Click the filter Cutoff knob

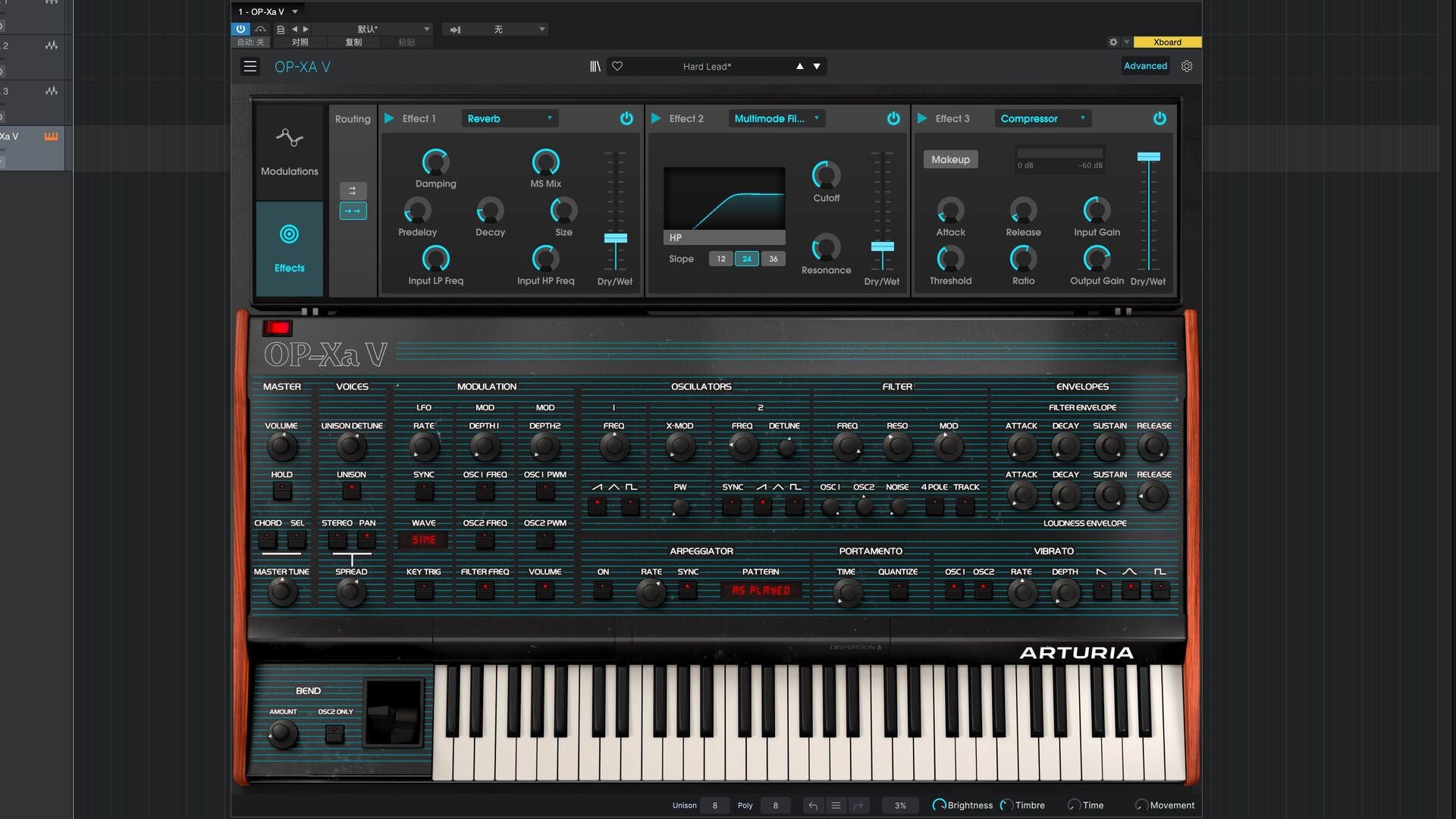[826, 175]
